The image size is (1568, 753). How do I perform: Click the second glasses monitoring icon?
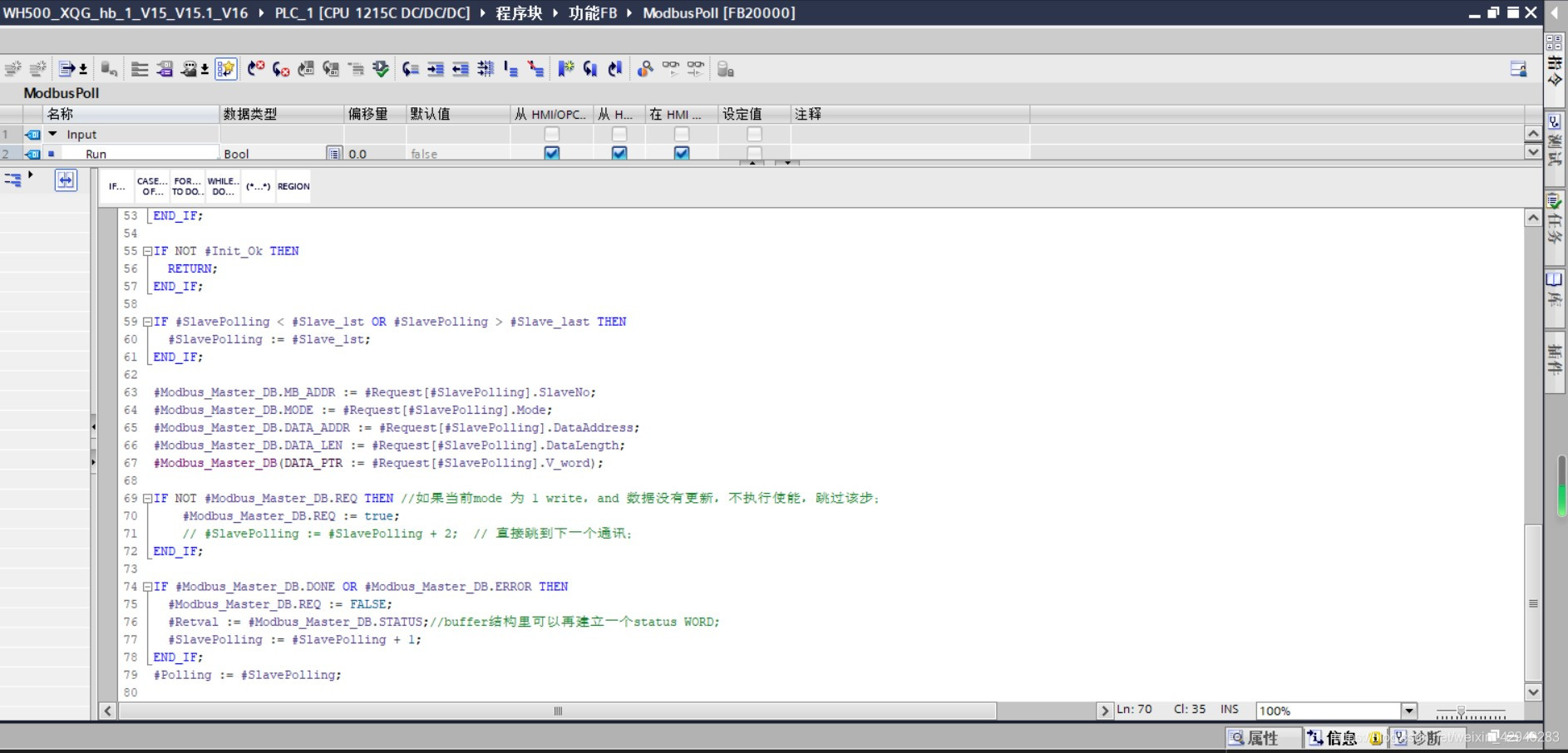(x=695, y=69)
